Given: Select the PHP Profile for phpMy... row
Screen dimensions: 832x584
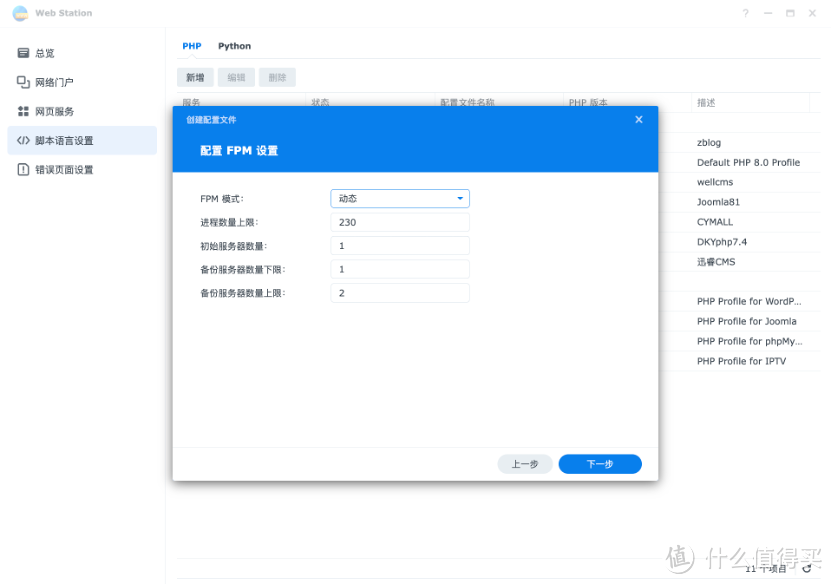Looking at the screenshot, I should coord(749,341).
